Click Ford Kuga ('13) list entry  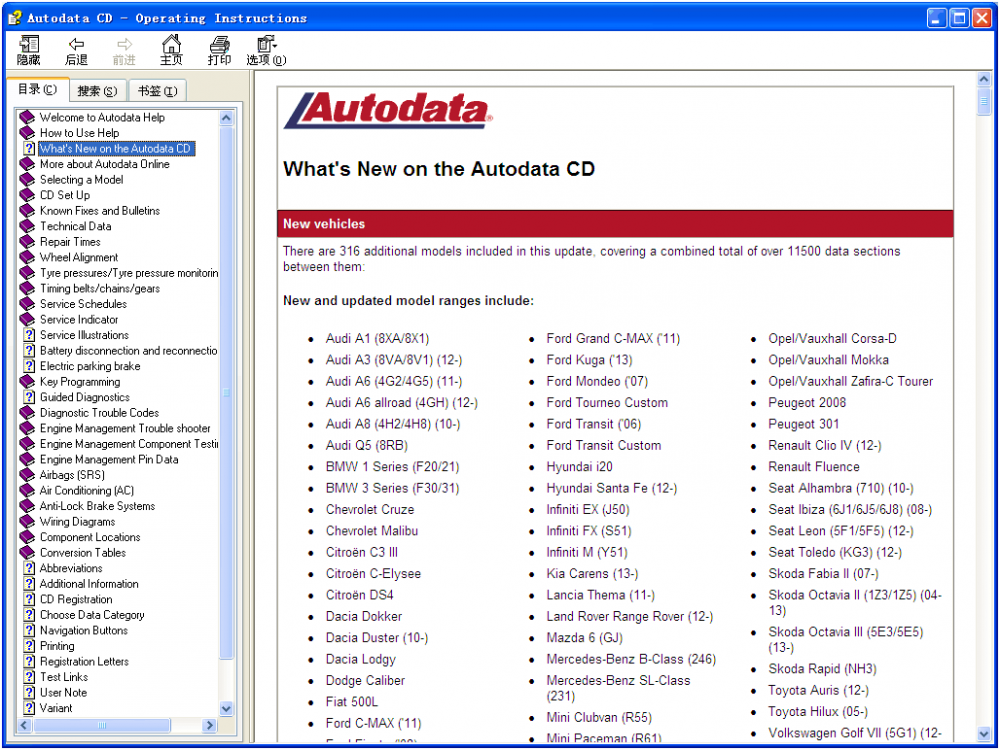coord(589,360)
